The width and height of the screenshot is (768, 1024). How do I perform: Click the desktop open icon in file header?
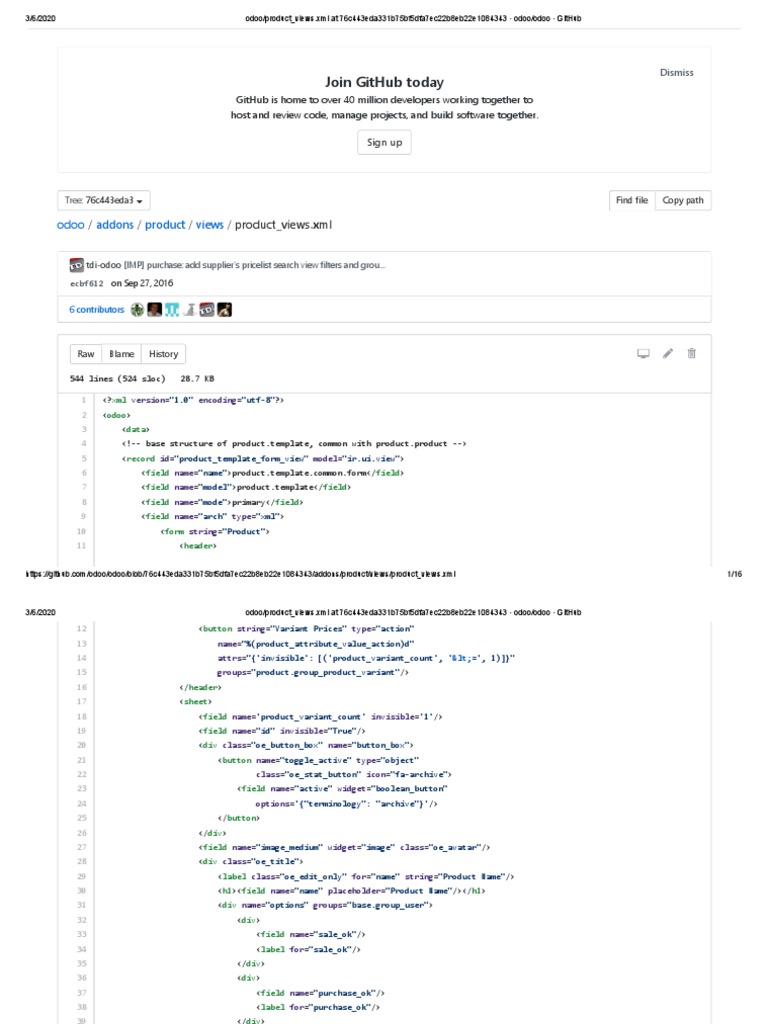644,353
